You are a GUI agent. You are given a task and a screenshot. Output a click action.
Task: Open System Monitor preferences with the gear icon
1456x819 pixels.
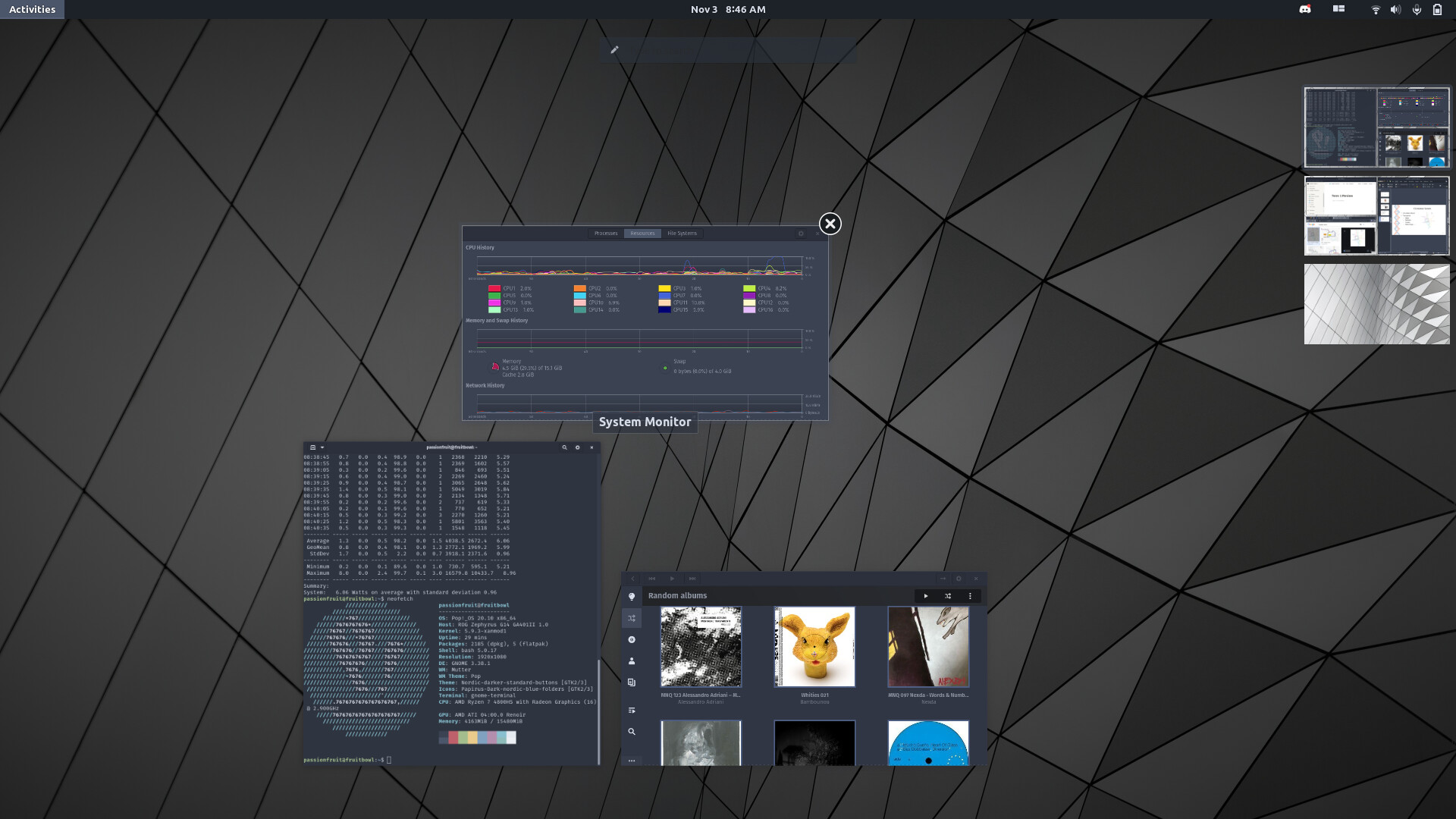[800, 234]
